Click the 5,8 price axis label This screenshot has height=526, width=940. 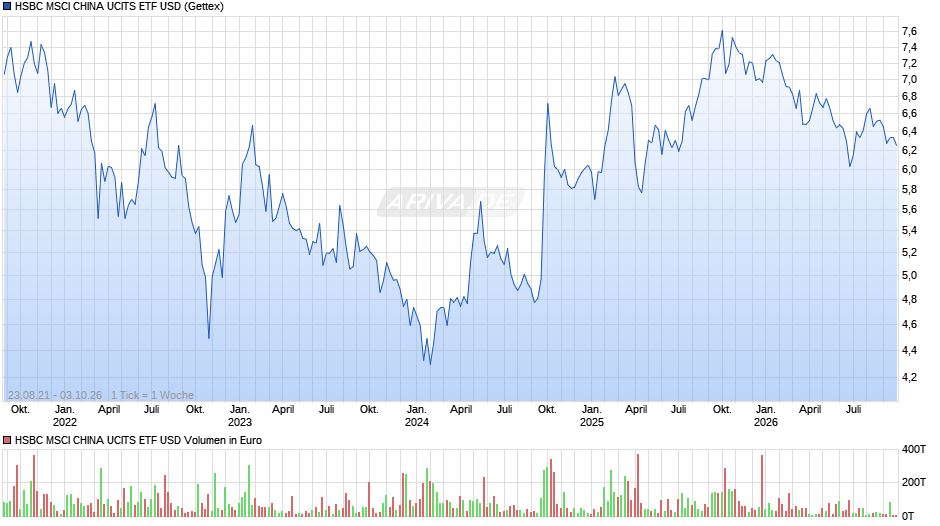click(909, 190)
